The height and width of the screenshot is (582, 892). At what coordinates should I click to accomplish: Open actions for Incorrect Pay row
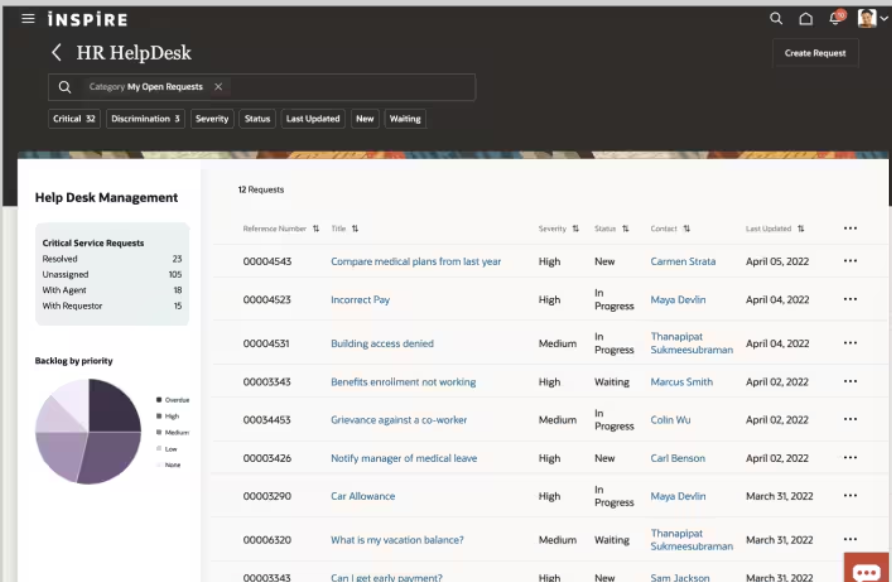850,299
